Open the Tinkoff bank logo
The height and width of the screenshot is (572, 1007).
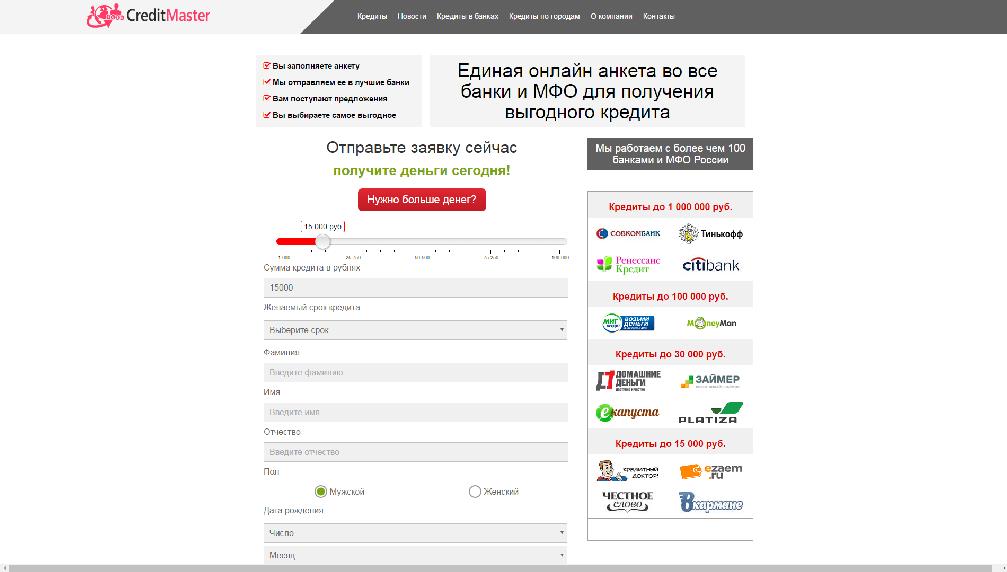(710, 234)
